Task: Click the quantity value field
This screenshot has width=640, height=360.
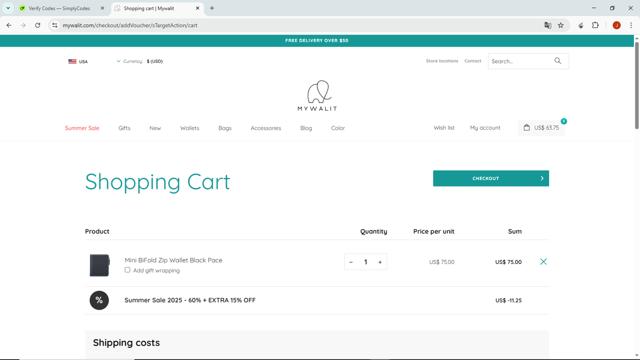Action: click(366, 262)
